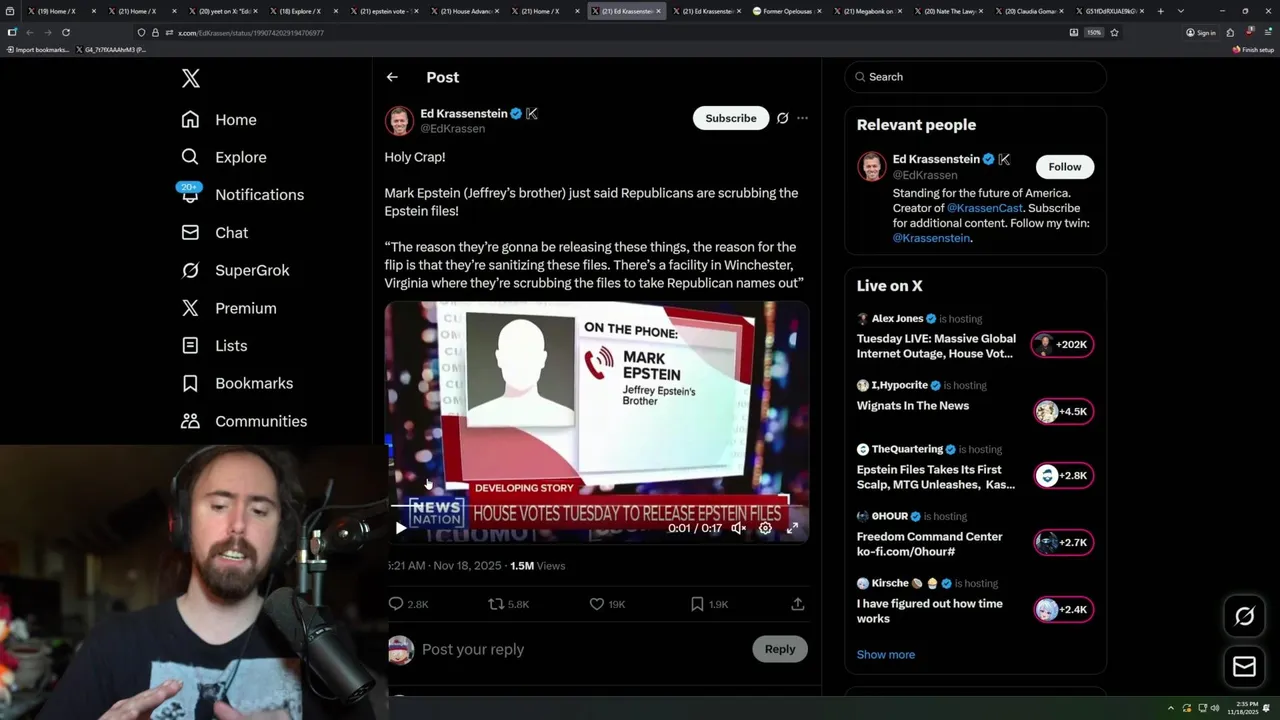
Task: Click the share icon on the post
Action: [797, 604]
